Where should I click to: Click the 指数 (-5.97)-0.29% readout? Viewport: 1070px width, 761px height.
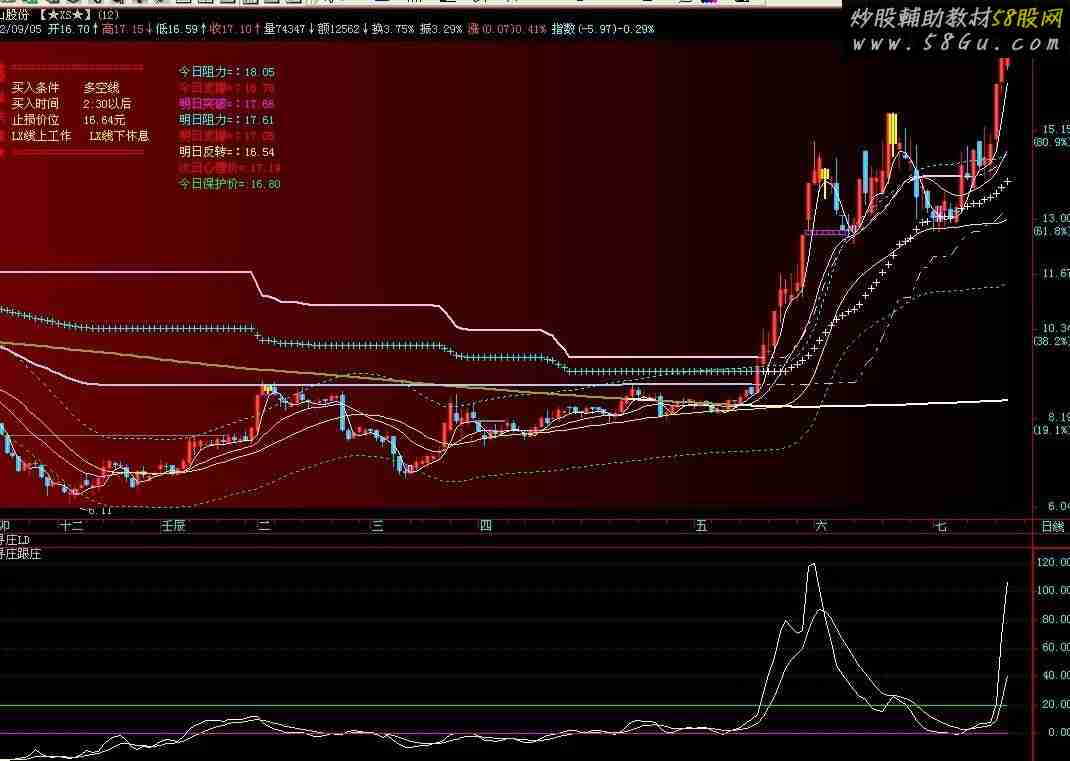603,29
